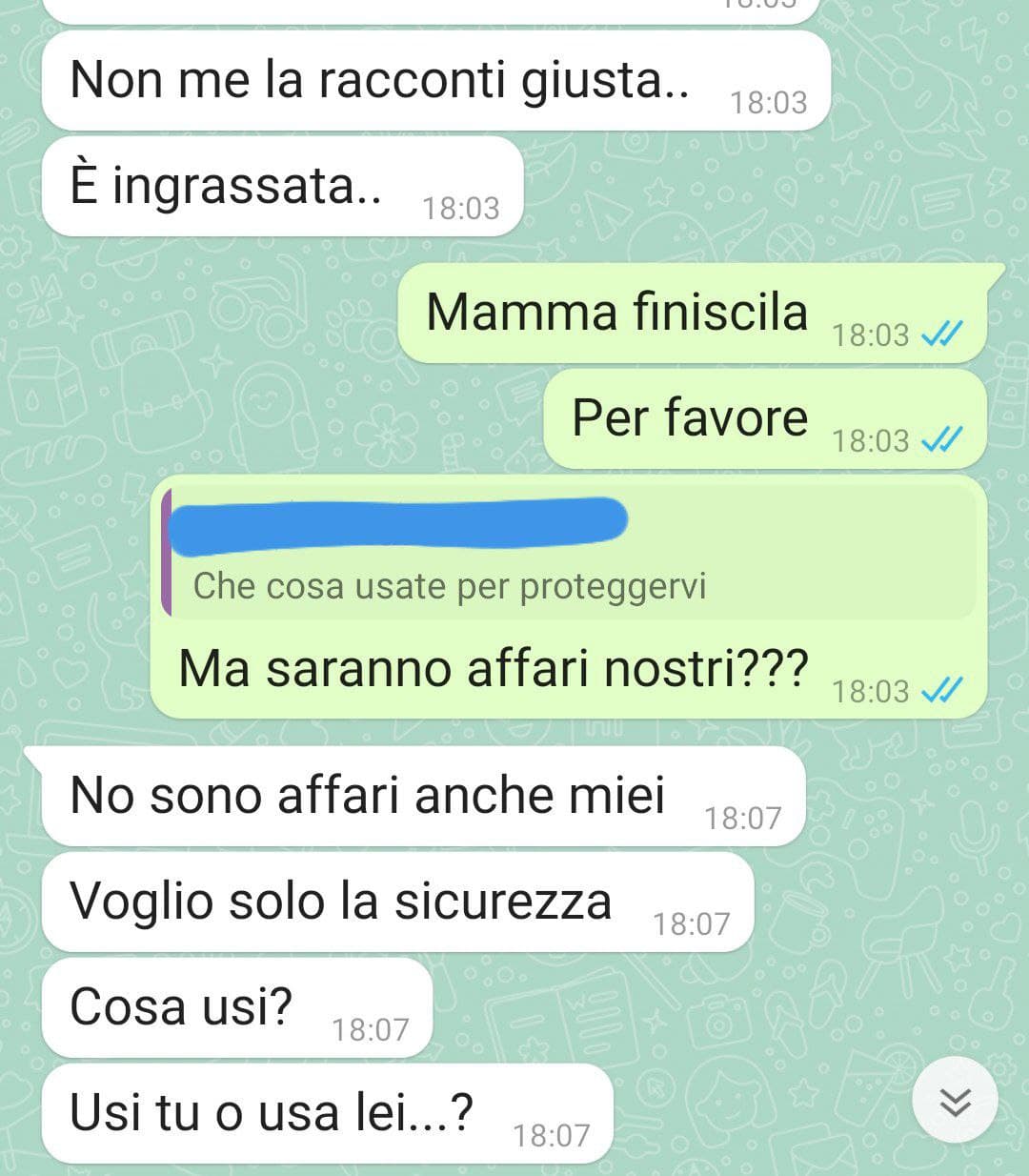Click 18:07 timestamp of 'Voglio solo la sicurezza'
The height and width of the screenshot is (1176, 1029).
[691, 923]
